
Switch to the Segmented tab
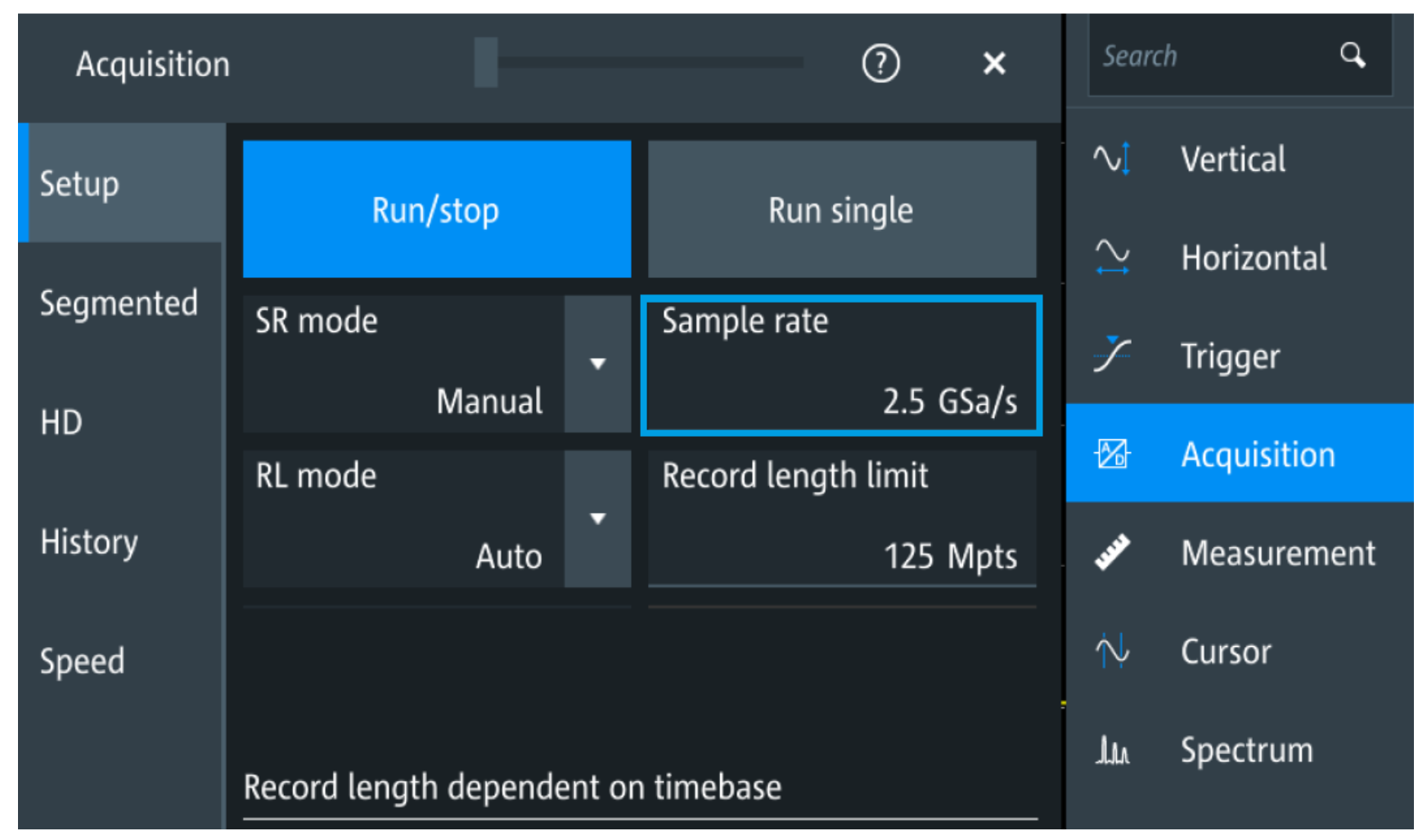coord(119,303)
